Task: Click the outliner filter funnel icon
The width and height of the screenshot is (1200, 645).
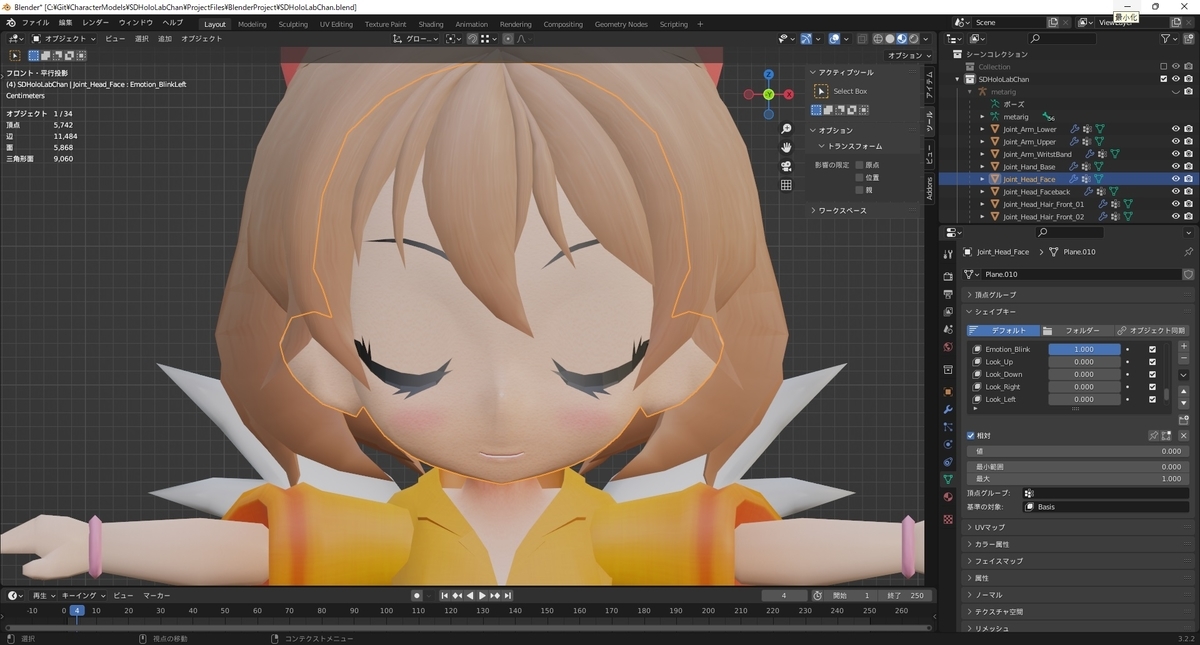Action: (x=1166, y=39)
